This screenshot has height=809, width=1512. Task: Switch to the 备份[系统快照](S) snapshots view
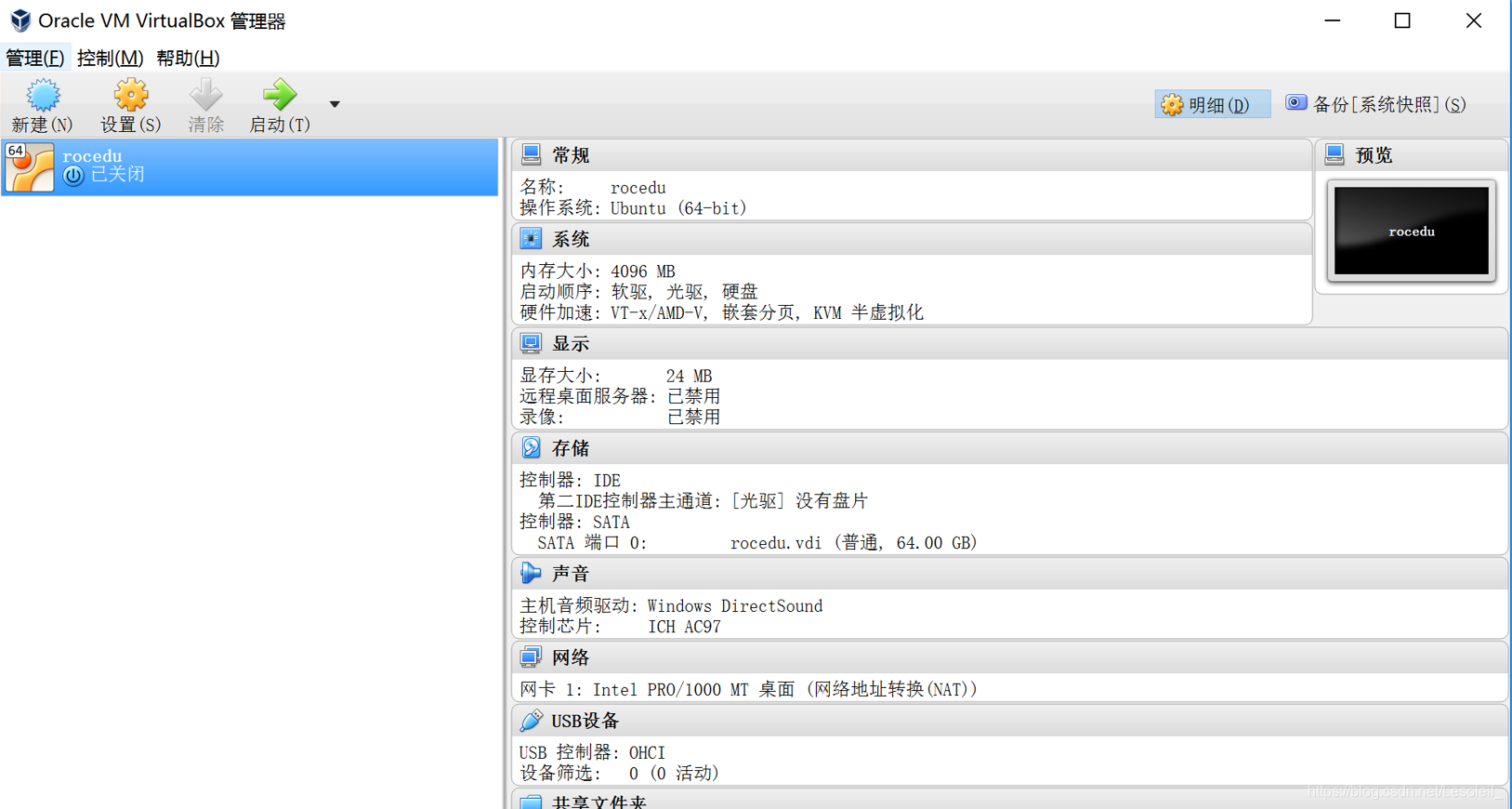1377,104
